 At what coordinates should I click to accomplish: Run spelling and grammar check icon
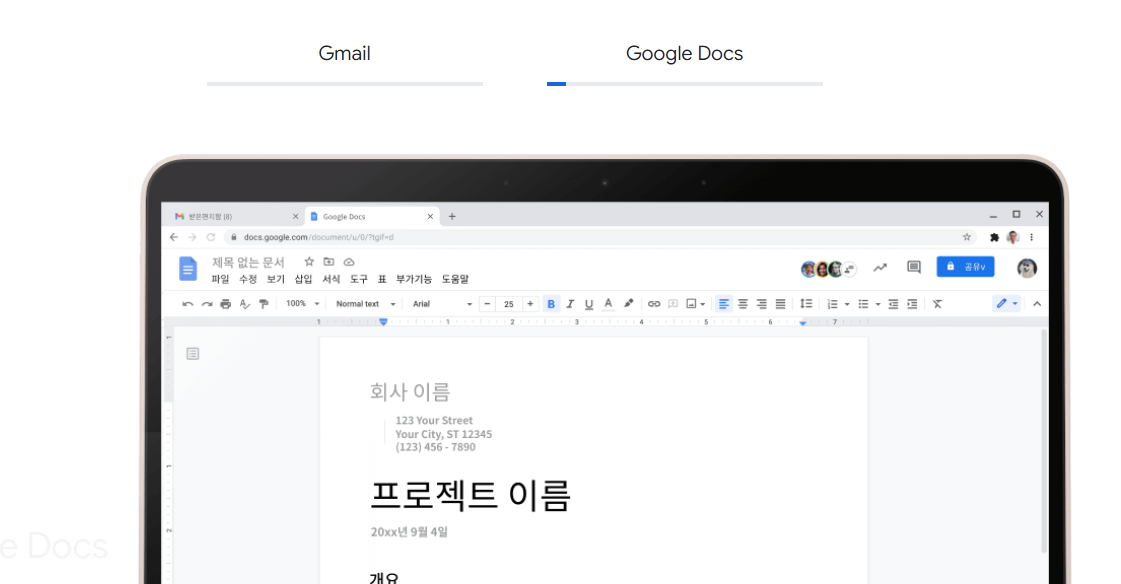point(245,305)
